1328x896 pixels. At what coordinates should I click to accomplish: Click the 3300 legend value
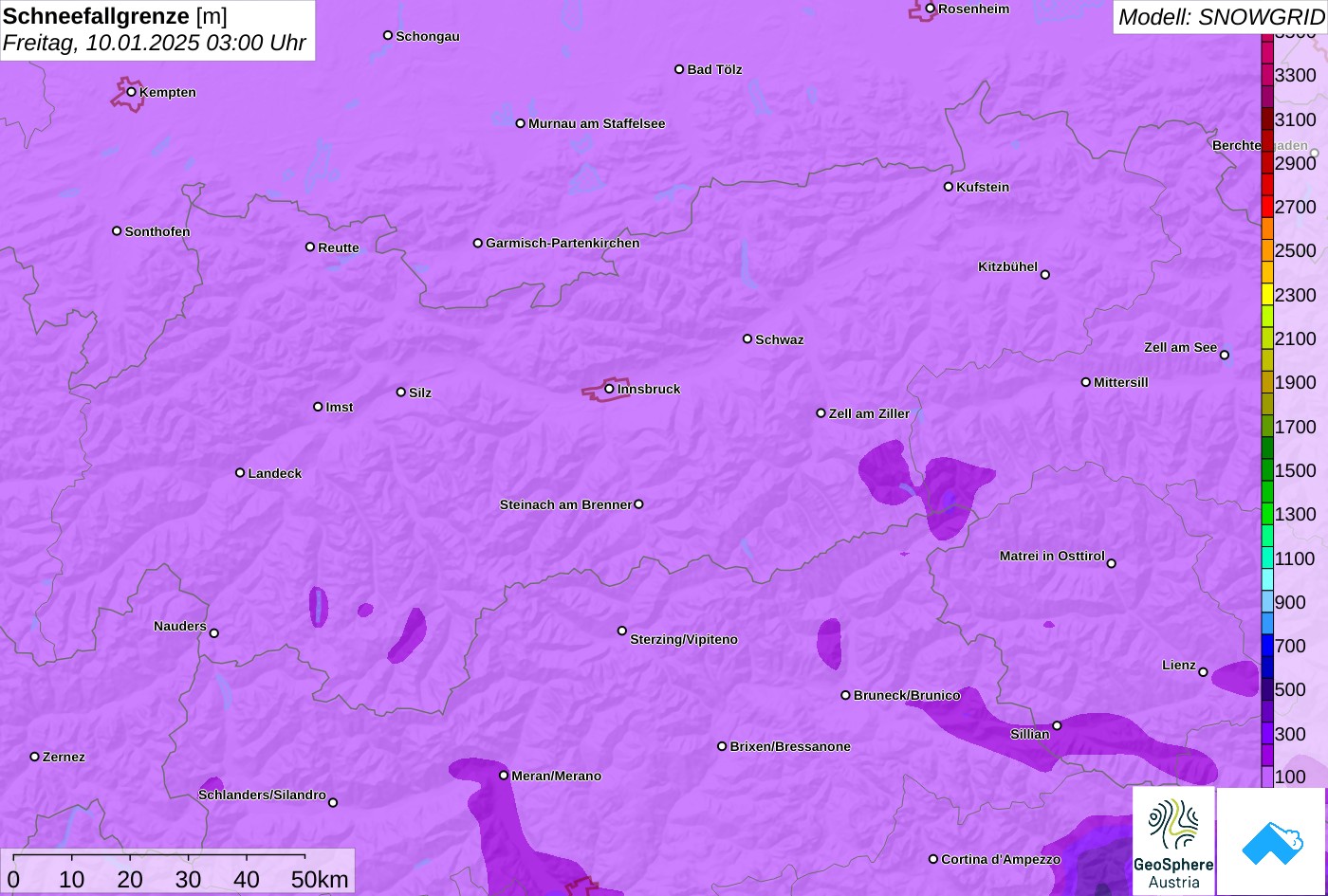[x=1296, y=75]
